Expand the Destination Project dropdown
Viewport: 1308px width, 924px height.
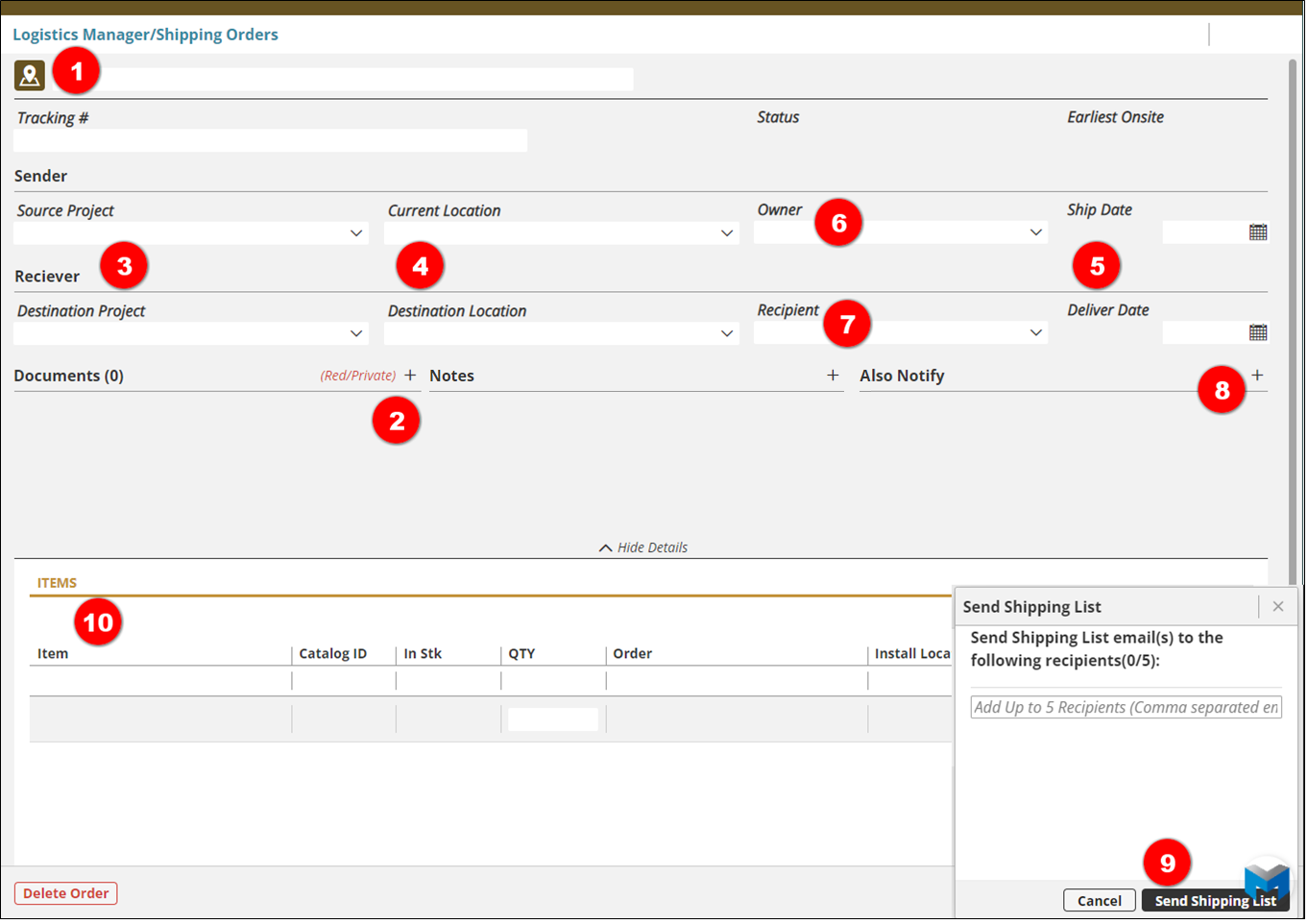(x=356, y=333)
